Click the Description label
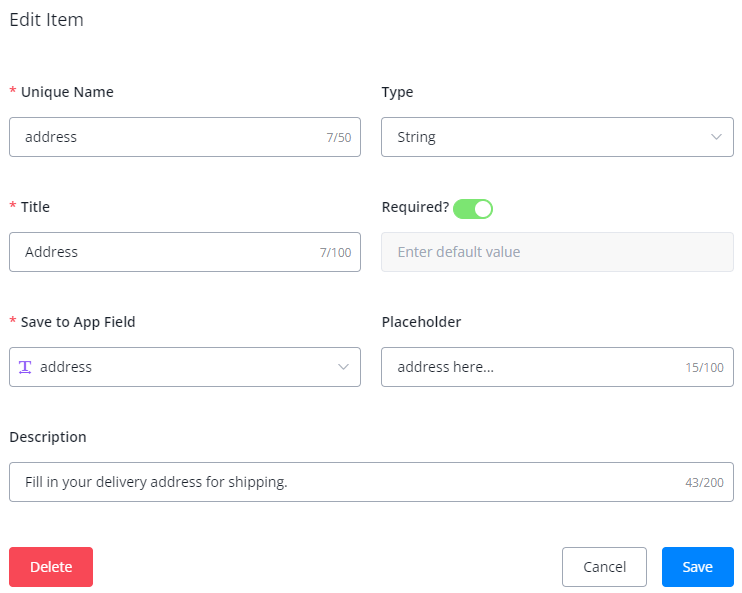The height and width of the screenshot is (593, 742). (48, 437)
